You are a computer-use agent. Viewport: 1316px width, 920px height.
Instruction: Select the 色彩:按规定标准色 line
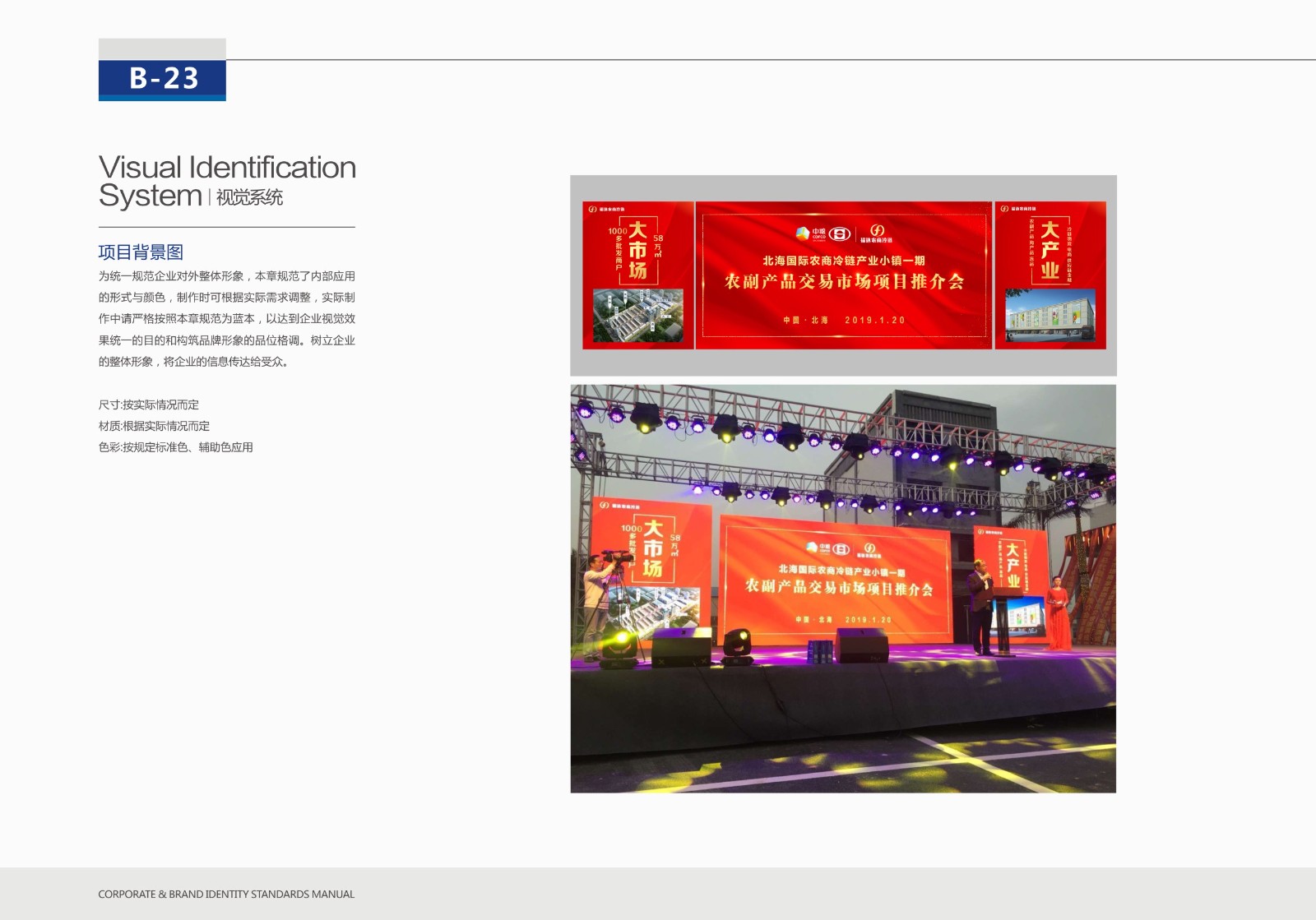click(175, 447)
